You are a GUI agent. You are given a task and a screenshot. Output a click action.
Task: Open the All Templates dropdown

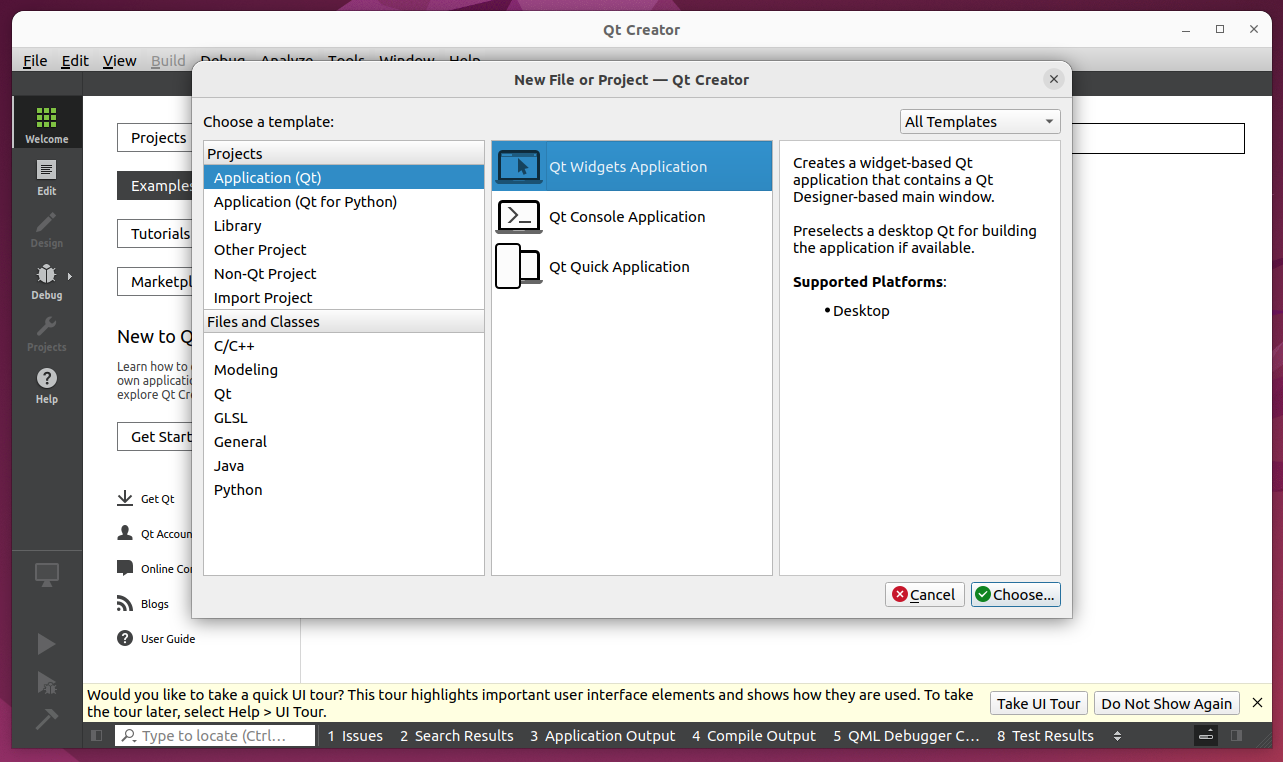980,121
